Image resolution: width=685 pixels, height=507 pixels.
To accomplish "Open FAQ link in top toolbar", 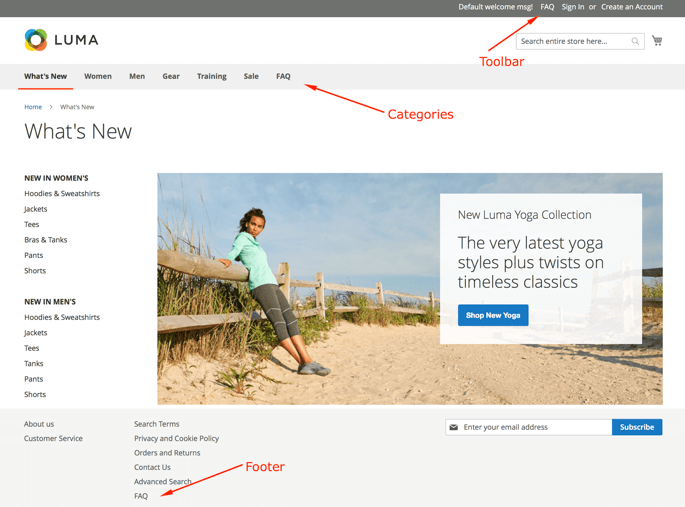I will [x=547, y=7].
